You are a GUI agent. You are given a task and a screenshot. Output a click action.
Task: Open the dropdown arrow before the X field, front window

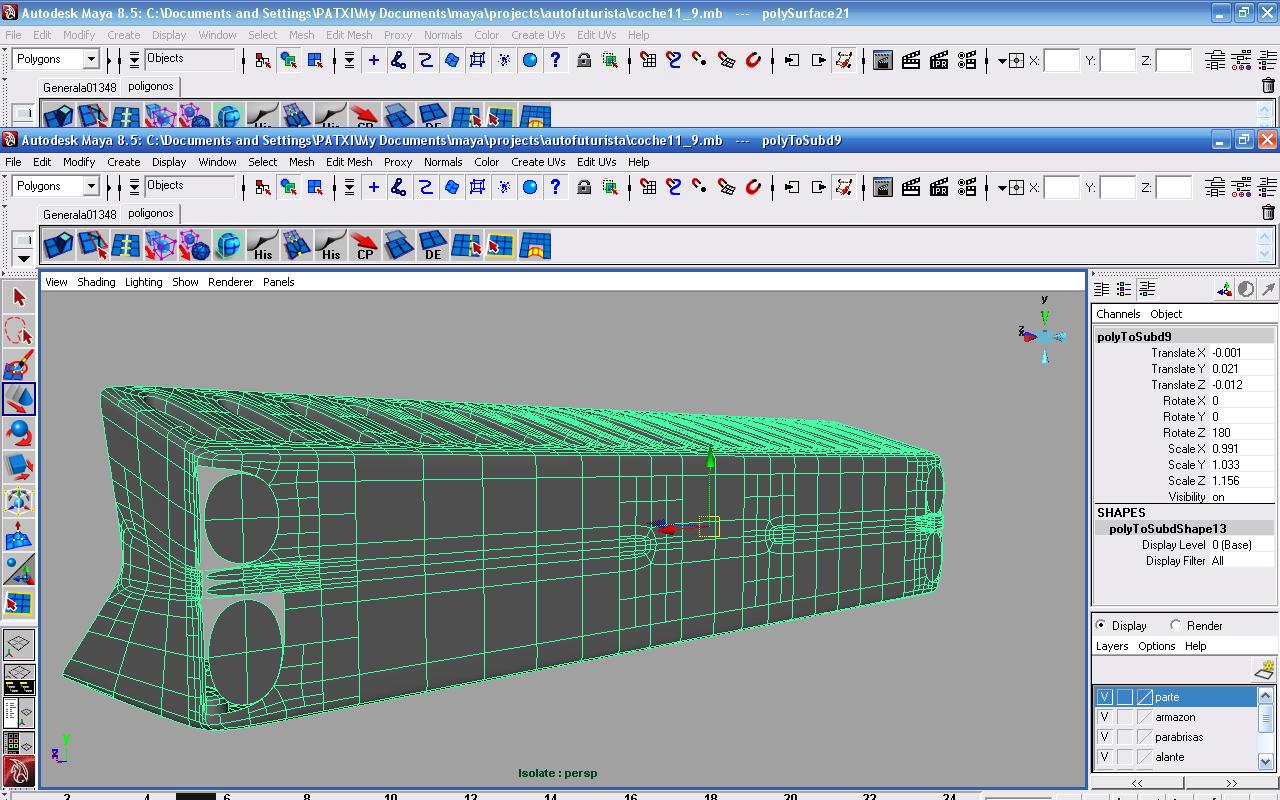click(1002, 188)
